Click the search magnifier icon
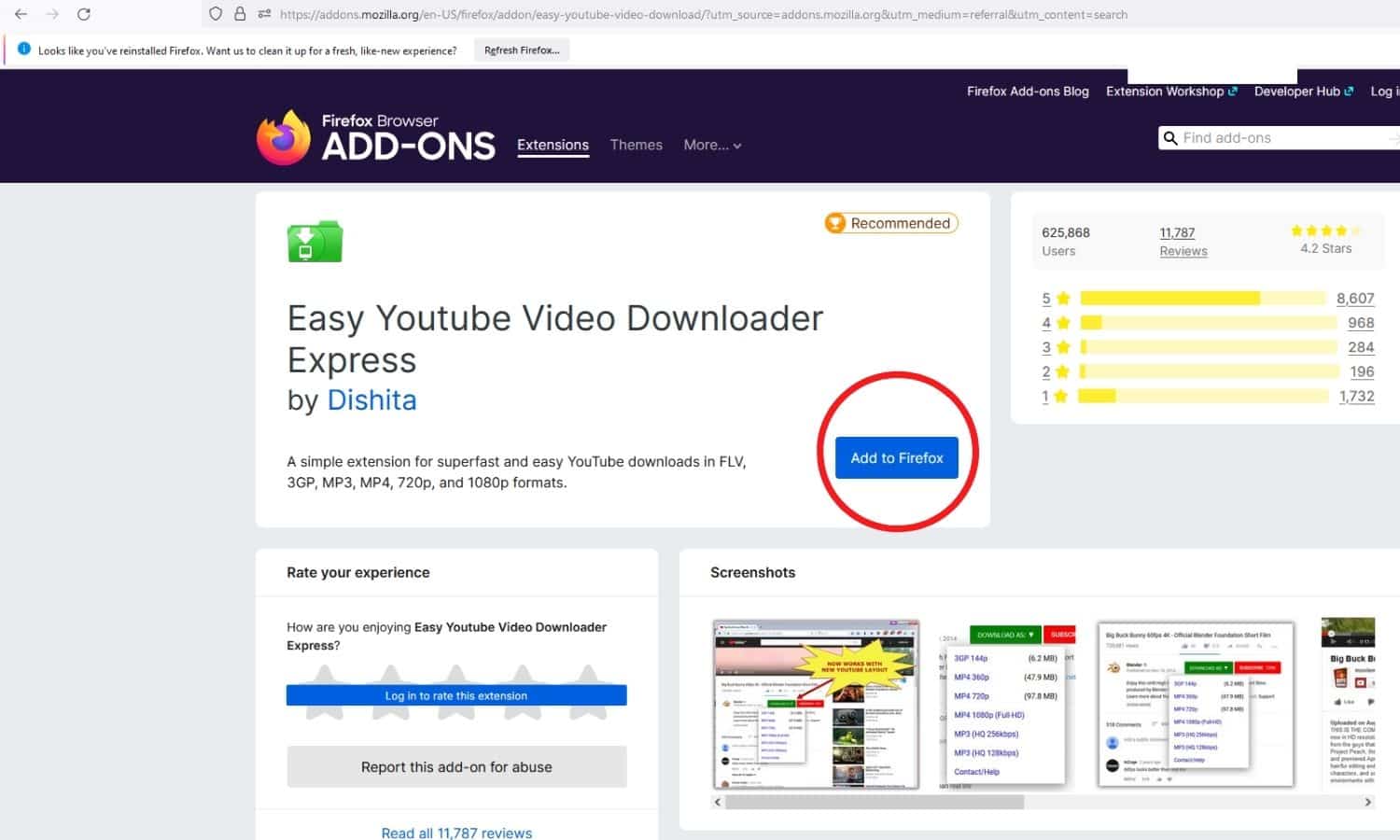Screen dimensions: 1400x840 (x=1170, y=138)
